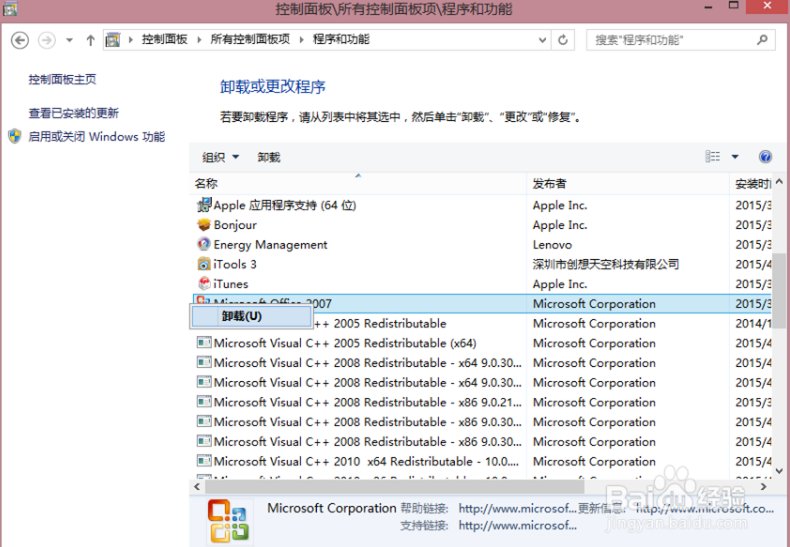The image size is (790, 547).
Task: Select 所有控制面板项 breadcrumb
Action: point(250,39)
